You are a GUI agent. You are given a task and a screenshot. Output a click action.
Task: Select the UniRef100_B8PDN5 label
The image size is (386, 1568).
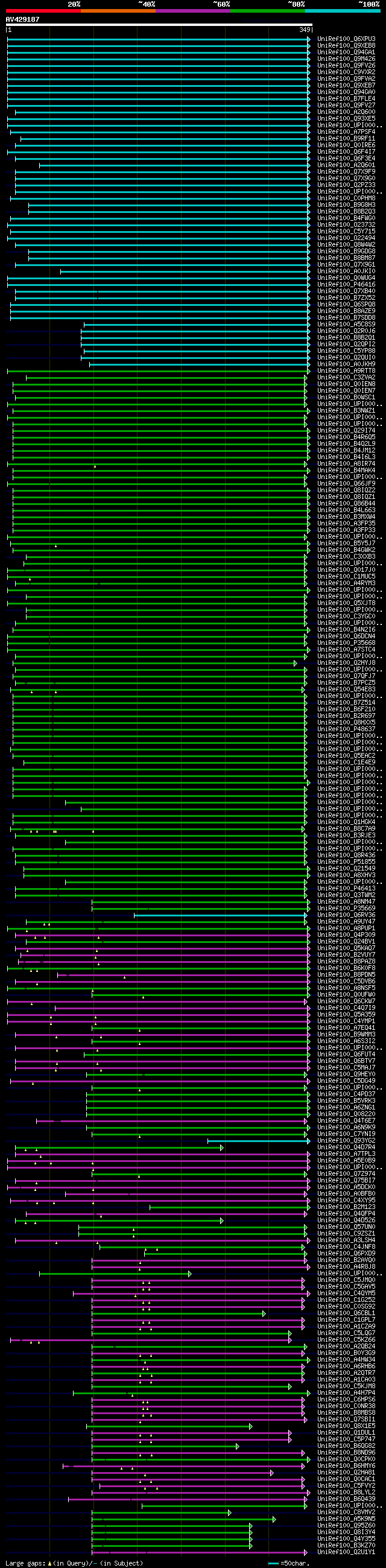[x=346, y=975]
